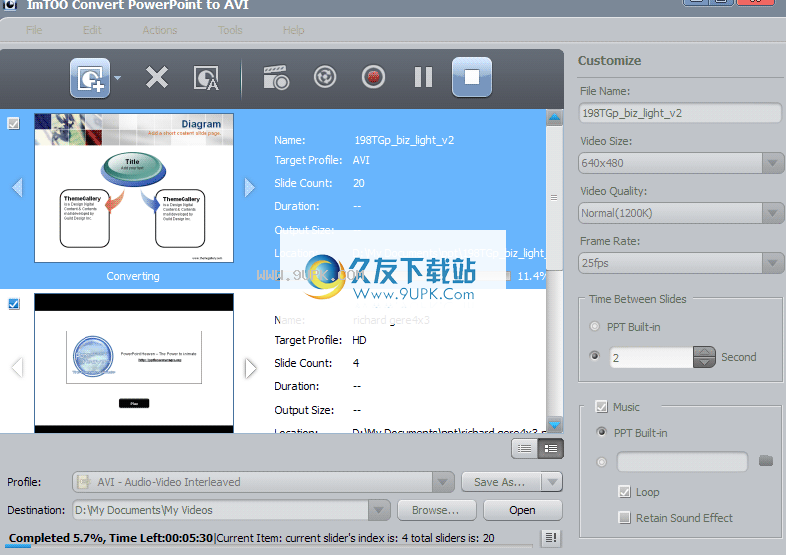Uncheck the 198TGp_biz_light_v2 item checkbox
Screen dimensions: 786x555
[14, 123]
